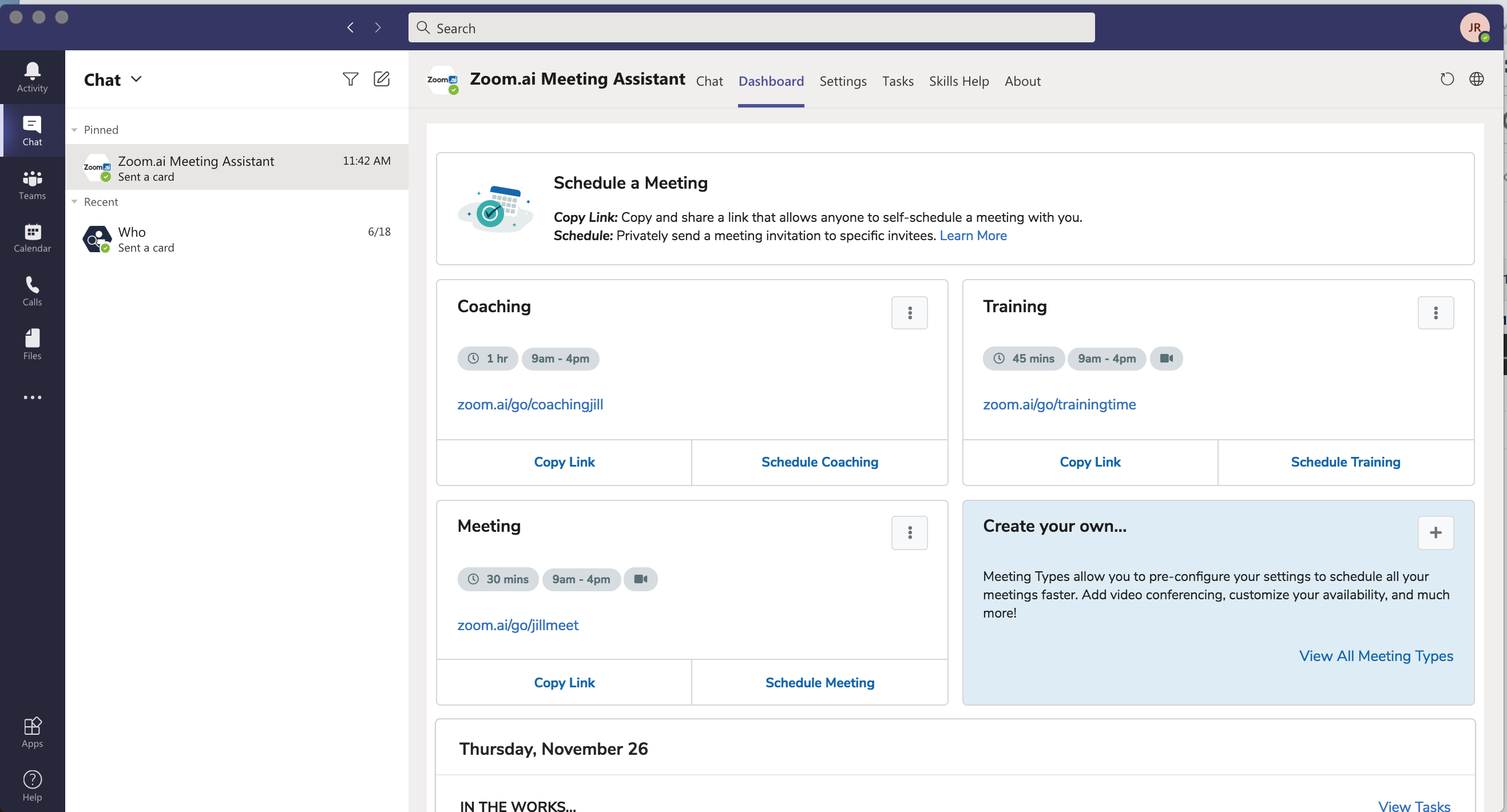Screen dimensions: 1507x812
Task: Click the filter funnel icon
Action: coord(350,79)
